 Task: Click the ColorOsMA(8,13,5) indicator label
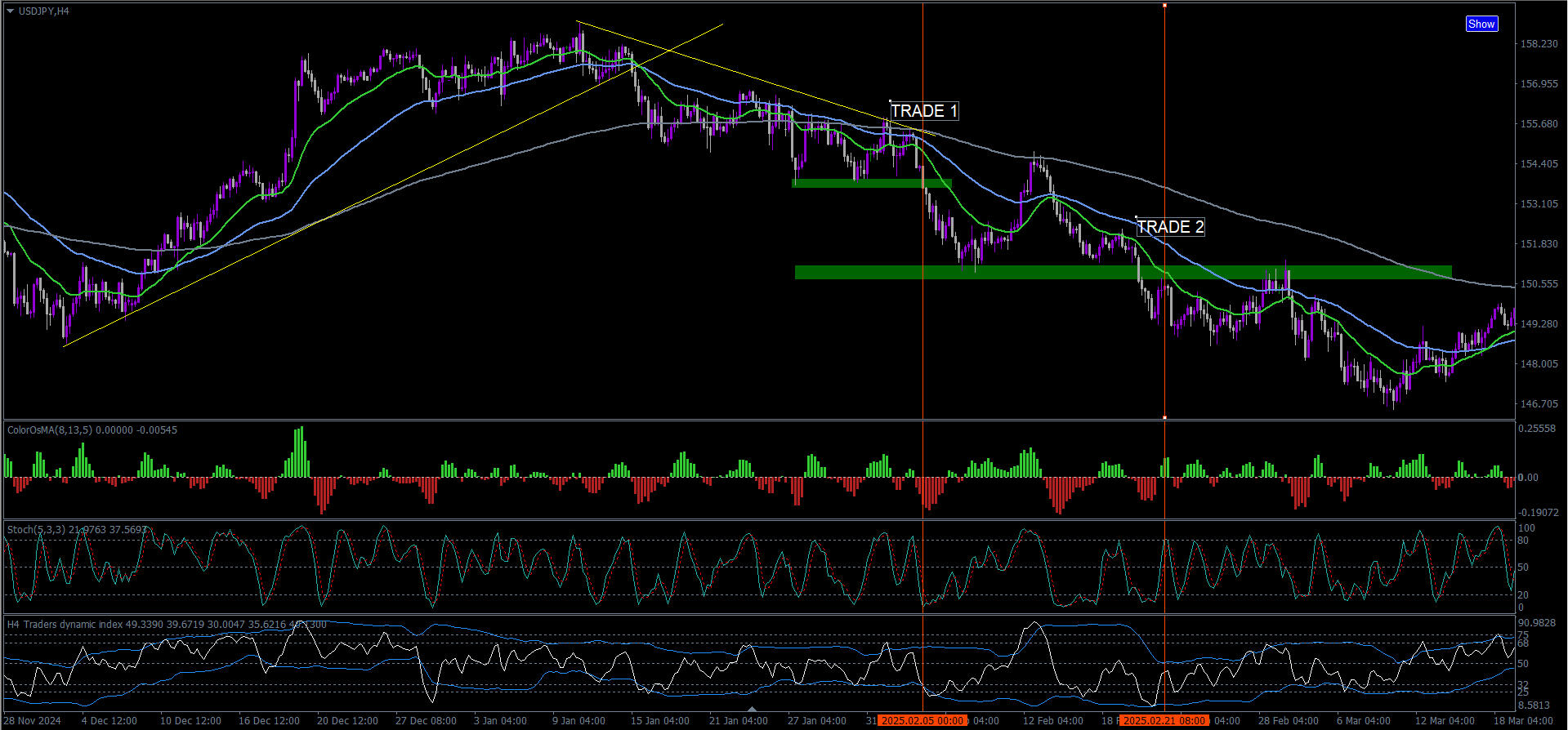pyautogui.click(x=92, y=430)
